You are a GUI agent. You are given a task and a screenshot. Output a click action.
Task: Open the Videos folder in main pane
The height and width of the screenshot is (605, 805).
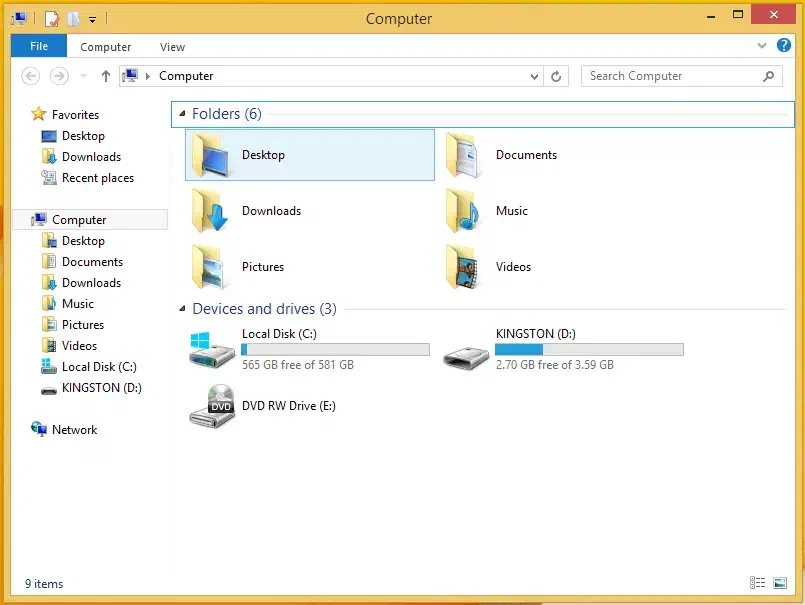click(x=466, y=267)
